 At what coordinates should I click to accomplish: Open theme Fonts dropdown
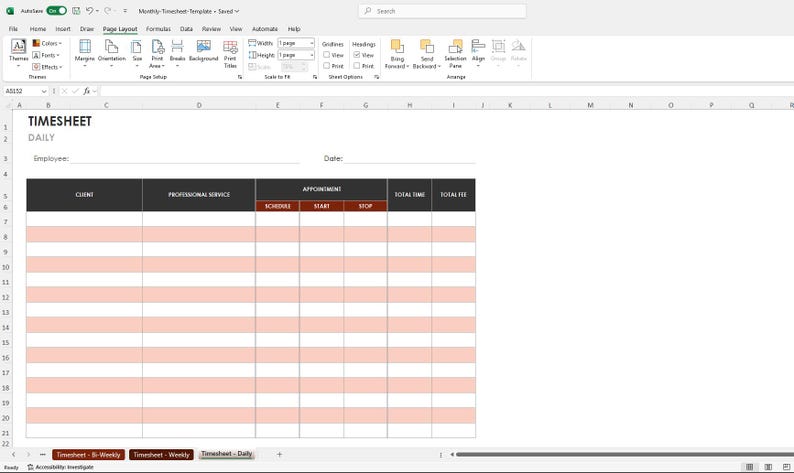pos(46,55)
